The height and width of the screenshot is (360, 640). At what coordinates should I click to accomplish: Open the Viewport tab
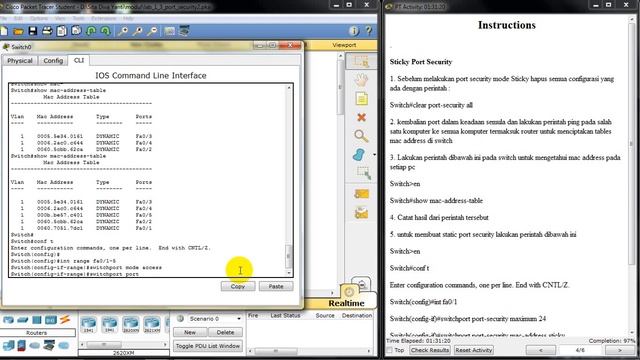(x=344, y=45)
